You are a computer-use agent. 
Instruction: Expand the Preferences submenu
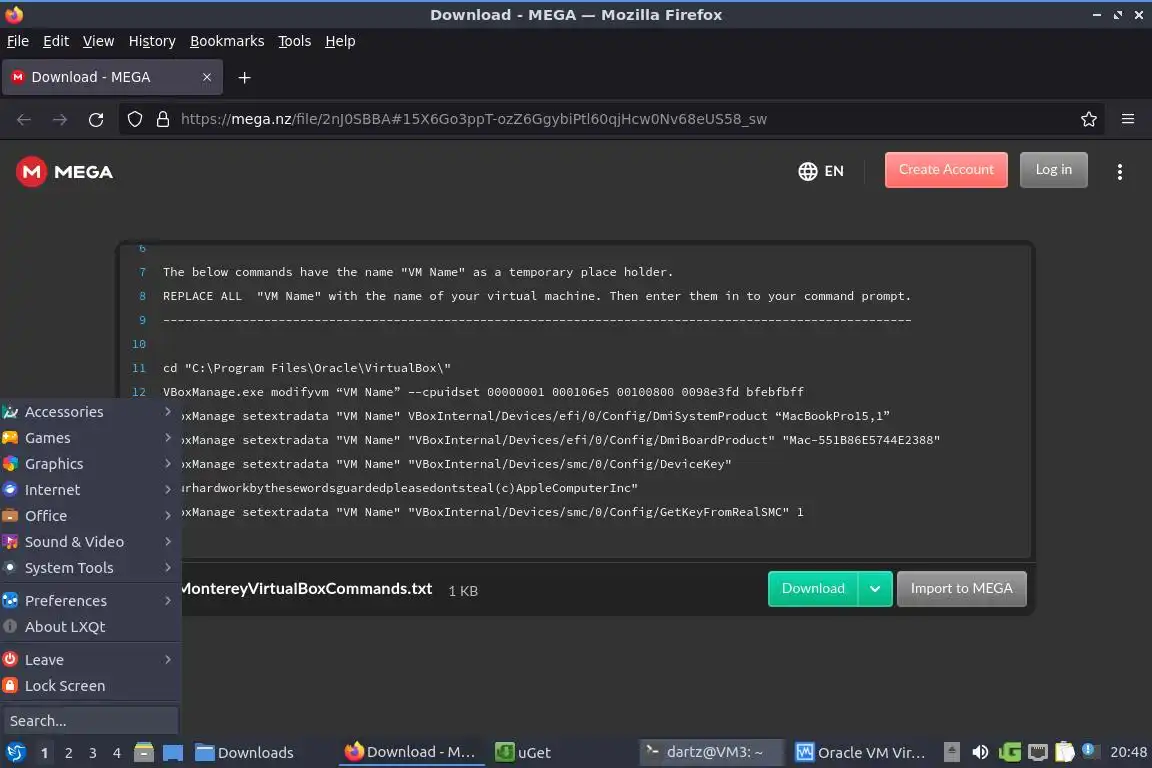(90, 600)
